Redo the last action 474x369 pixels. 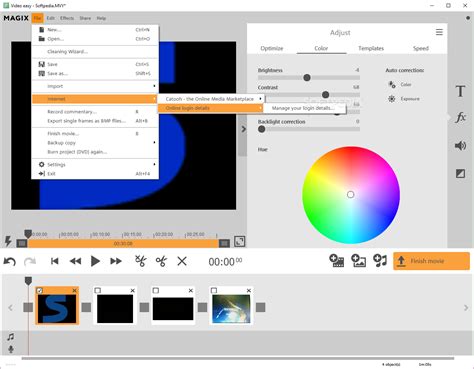(x=30, y=261)
